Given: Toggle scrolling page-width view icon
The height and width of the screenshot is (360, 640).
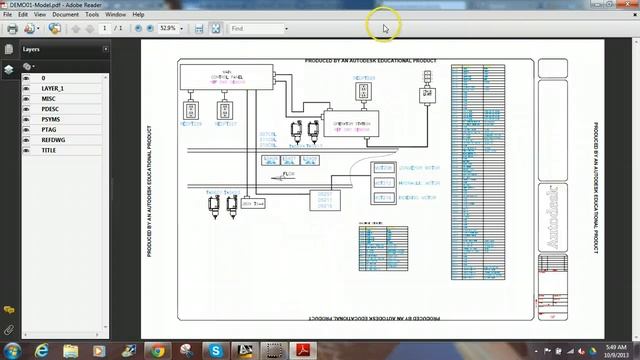Looking at the screenshot, I should click(x=199, y=29).
